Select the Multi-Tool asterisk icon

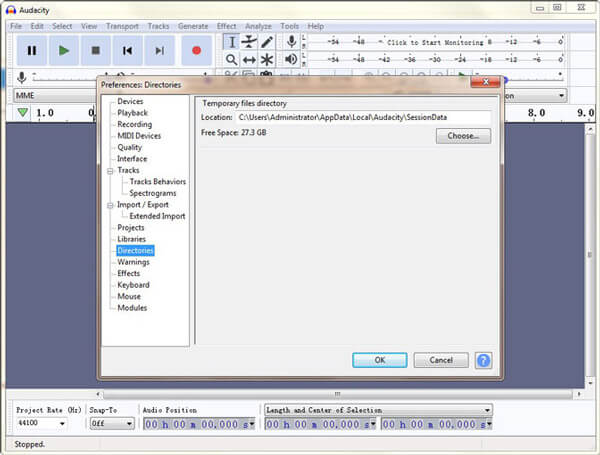click(x=267, y=59)
